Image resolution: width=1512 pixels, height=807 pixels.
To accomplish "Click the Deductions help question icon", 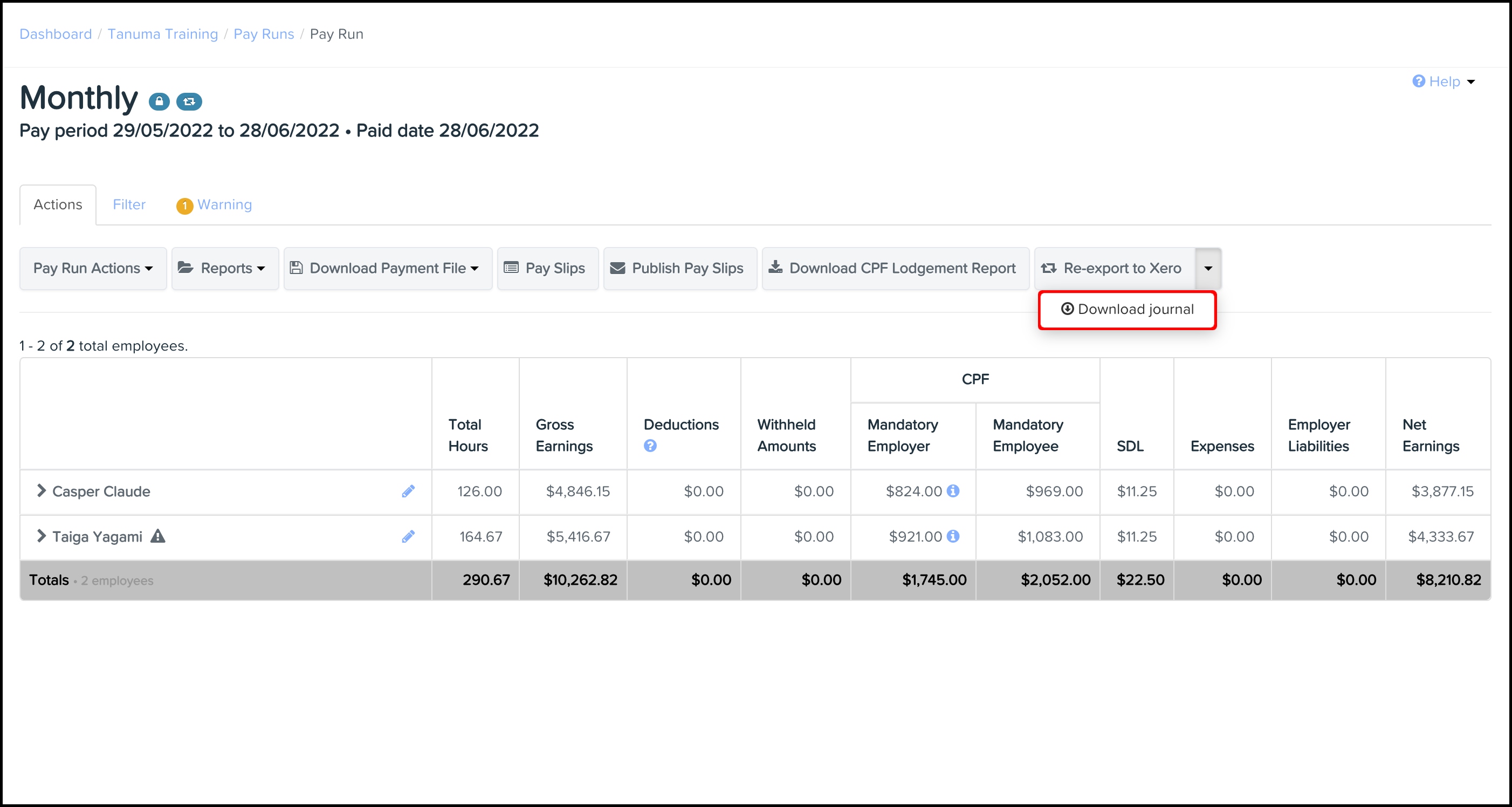I will [x=650, y=446].
